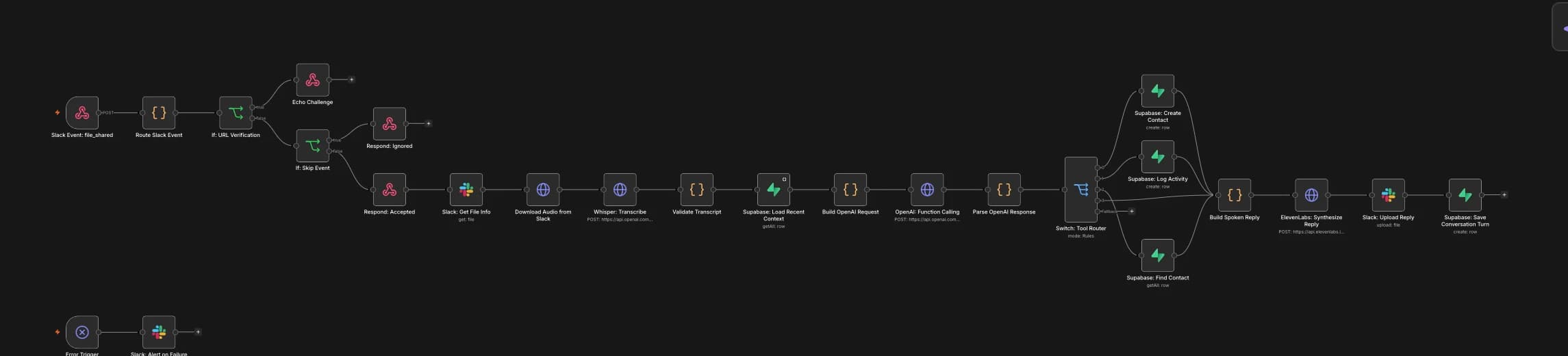
Task: Click the "If: Skip Event" label text
Action: click(312, 168)
